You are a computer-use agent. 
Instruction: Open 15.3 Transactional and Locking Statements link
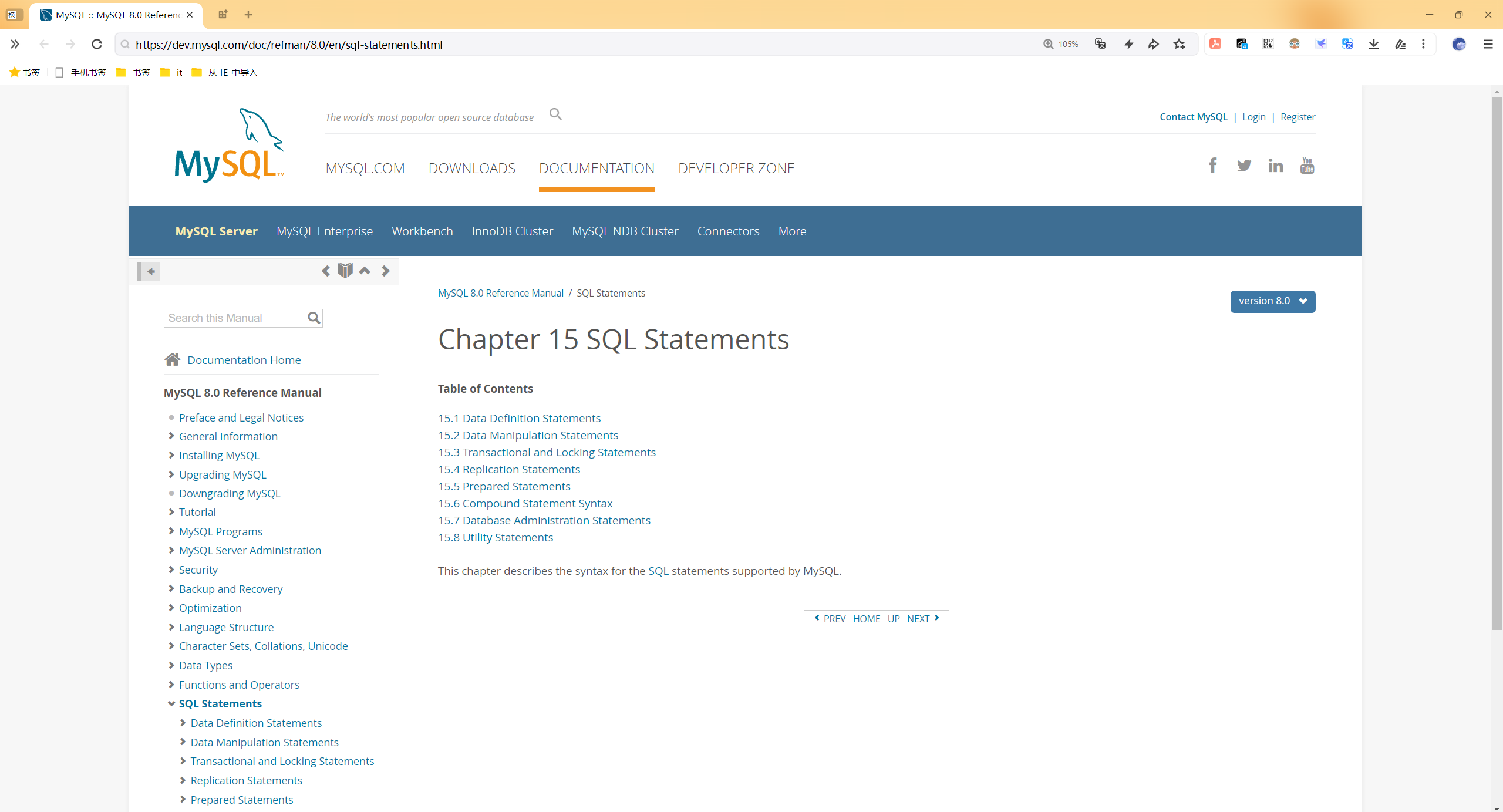(547, 452)
